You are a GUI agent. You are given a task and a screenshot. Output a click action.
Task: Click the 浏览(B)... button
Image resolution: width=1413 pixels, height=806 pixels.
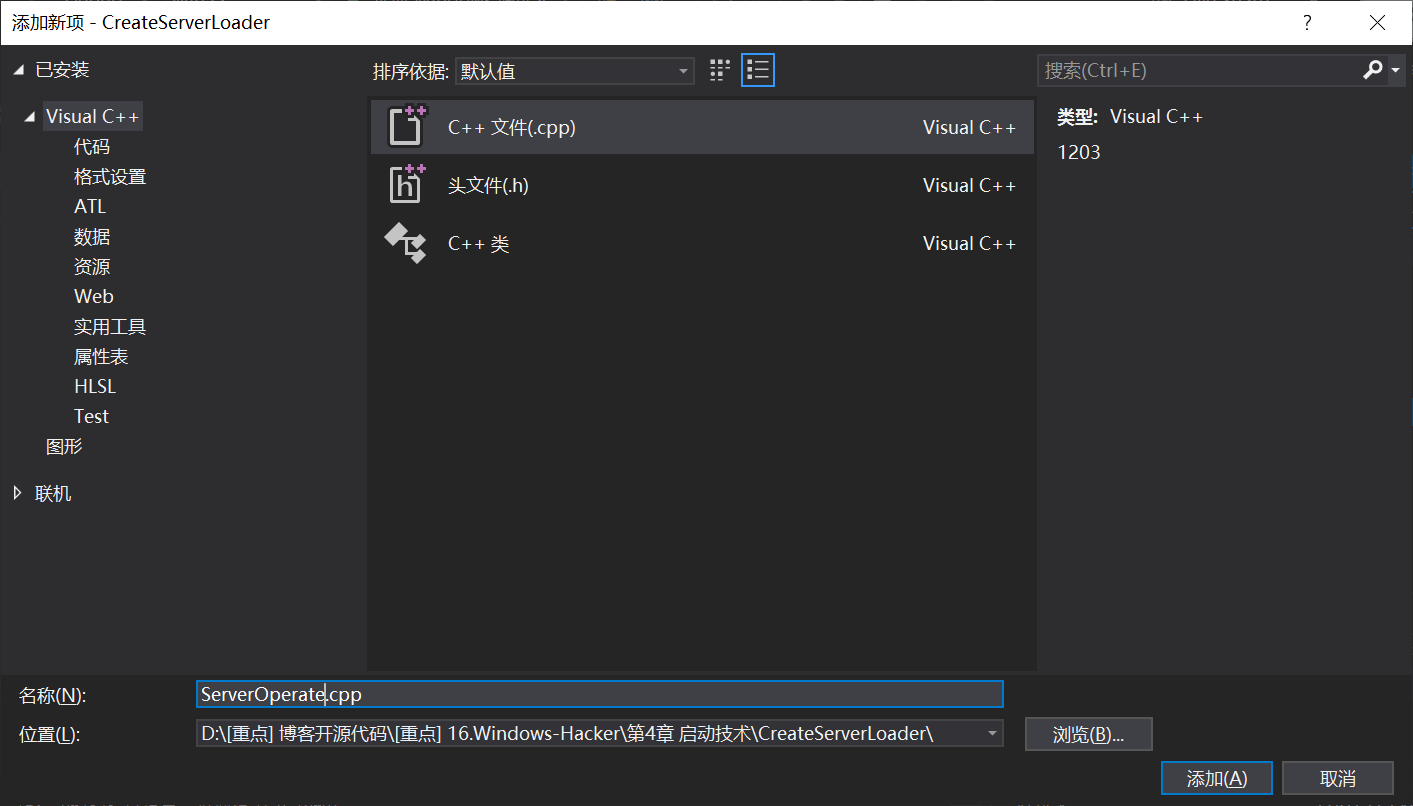pos(1089,734)
